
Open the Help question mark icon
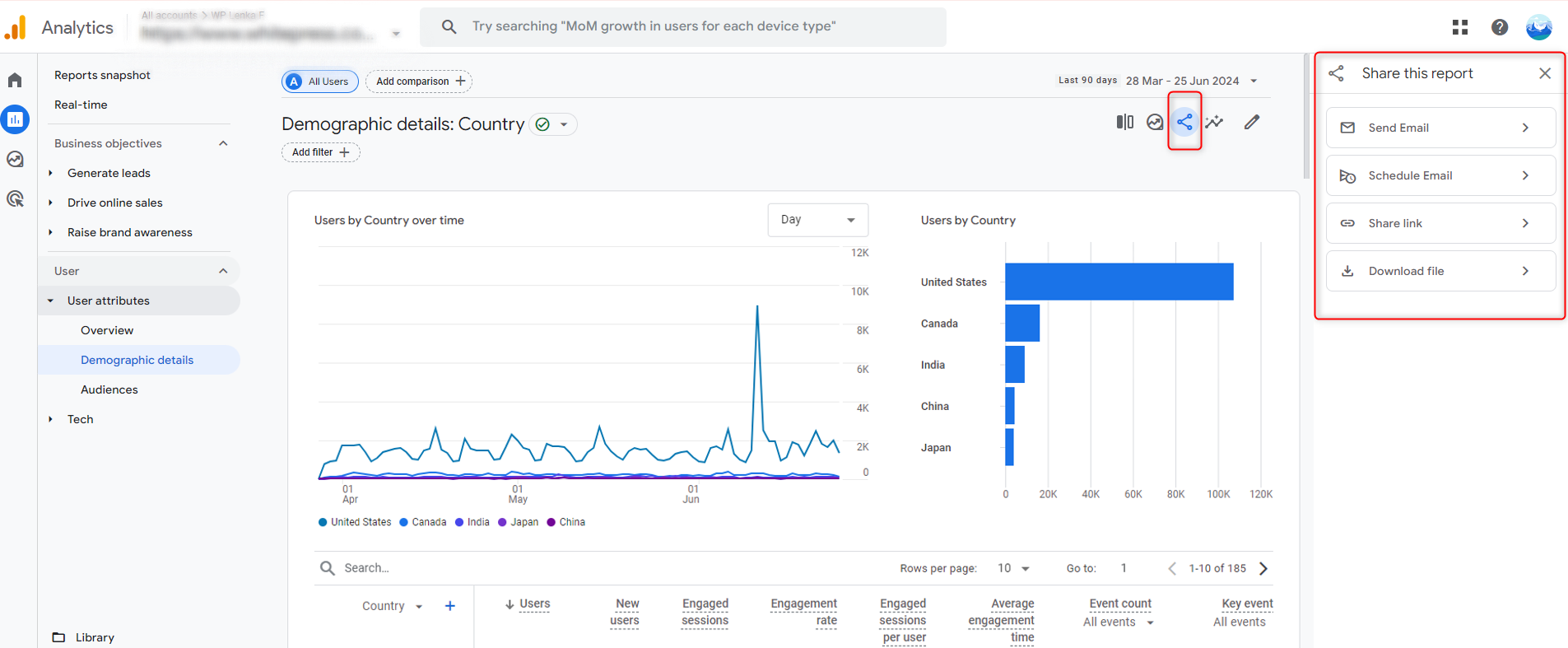[1500, 27]
